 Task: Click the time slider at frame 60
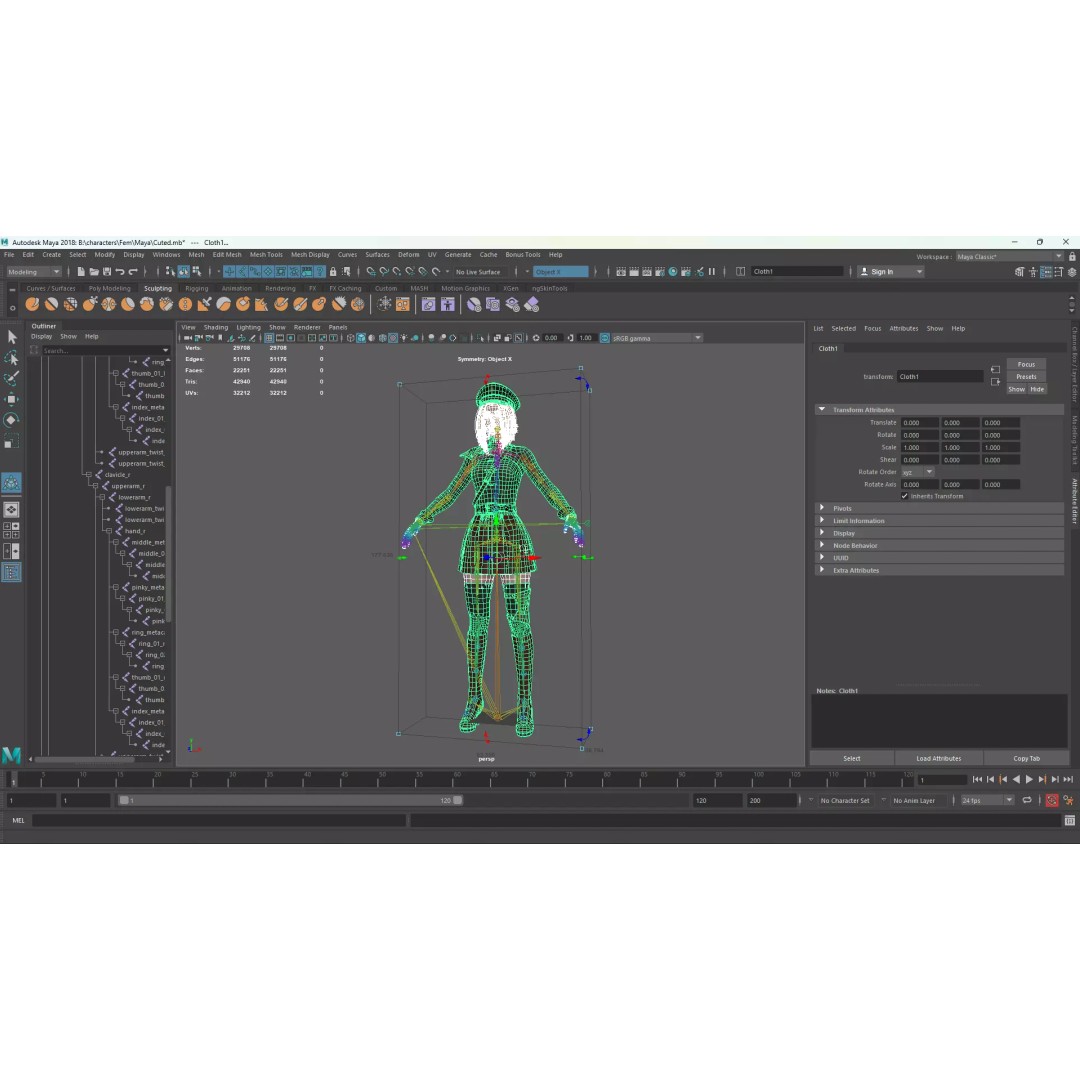(x=457, y=779)
